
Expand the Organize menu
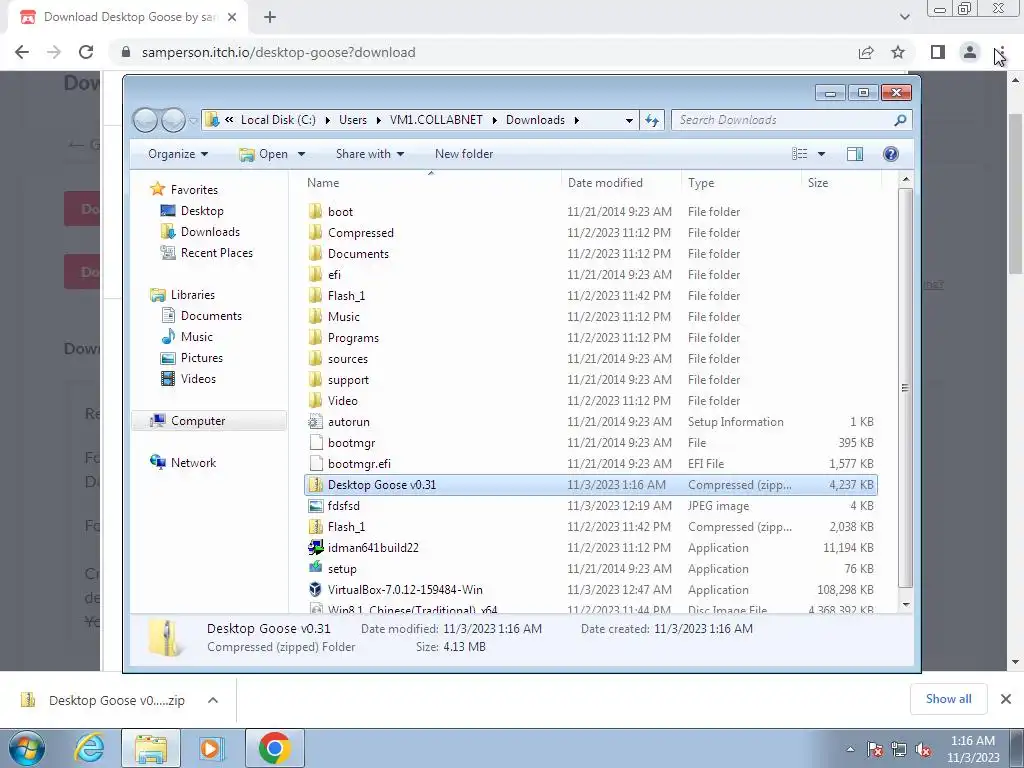click(178, 154)
